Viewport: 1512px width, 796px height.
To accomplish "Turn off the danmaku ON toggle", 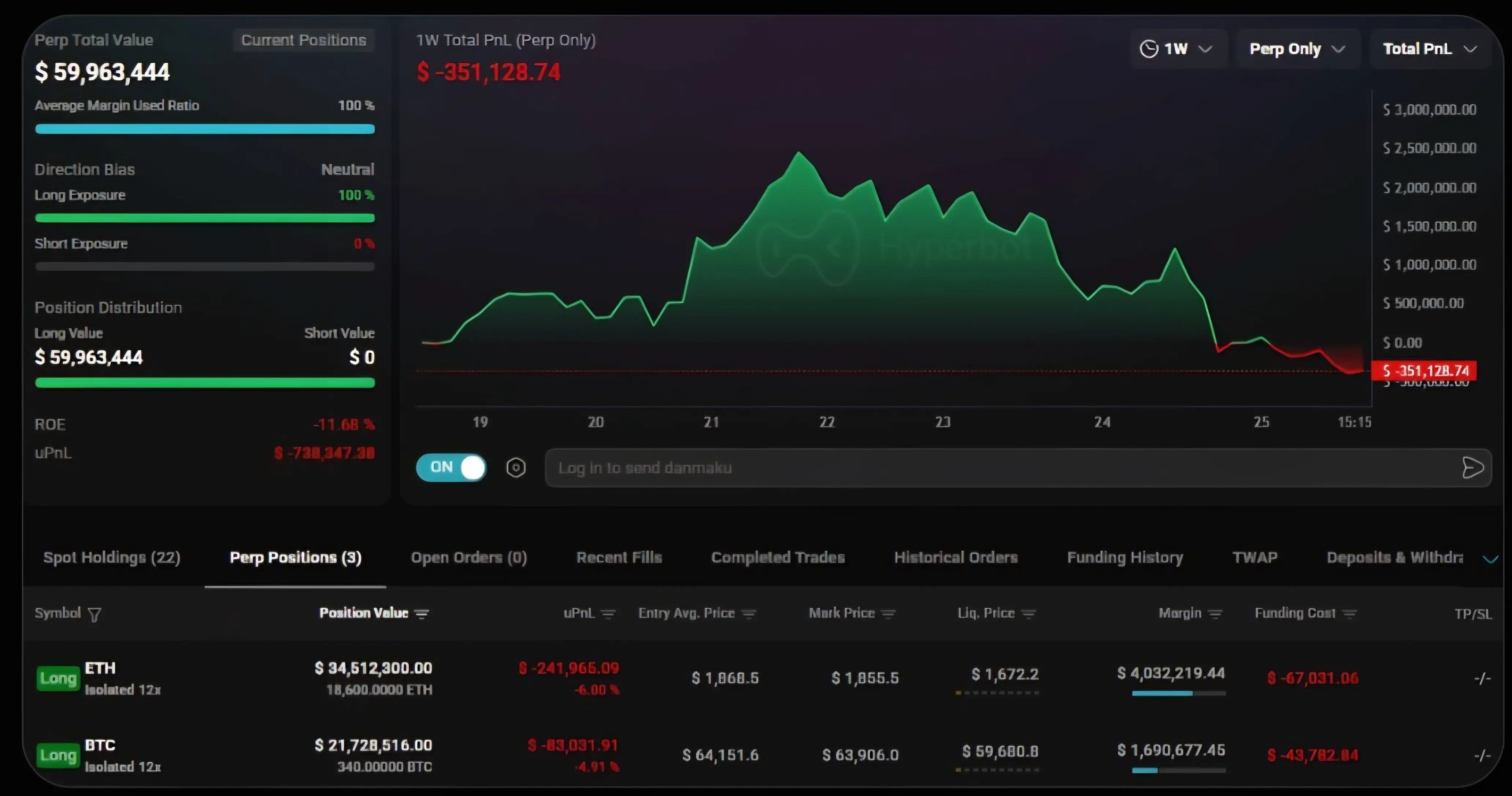I will coord(451,468).
